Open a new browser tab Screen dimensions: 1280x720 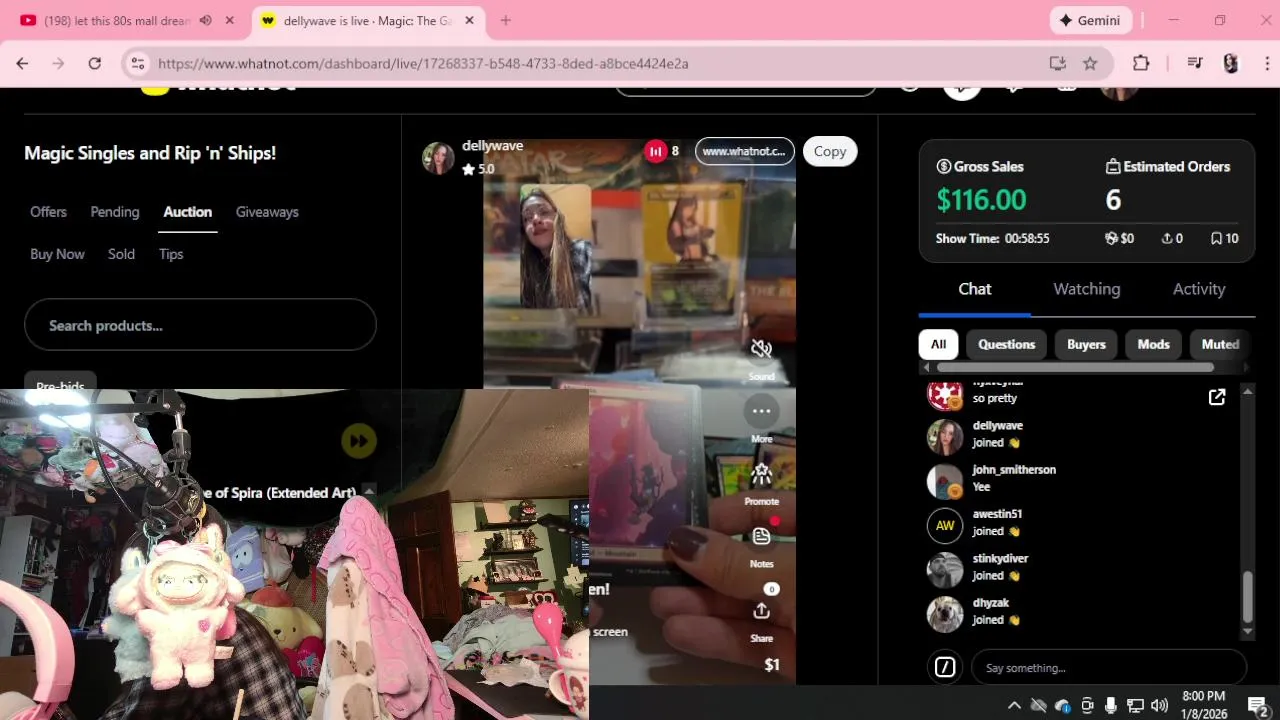pyautogui.click(x=505, y=20)
